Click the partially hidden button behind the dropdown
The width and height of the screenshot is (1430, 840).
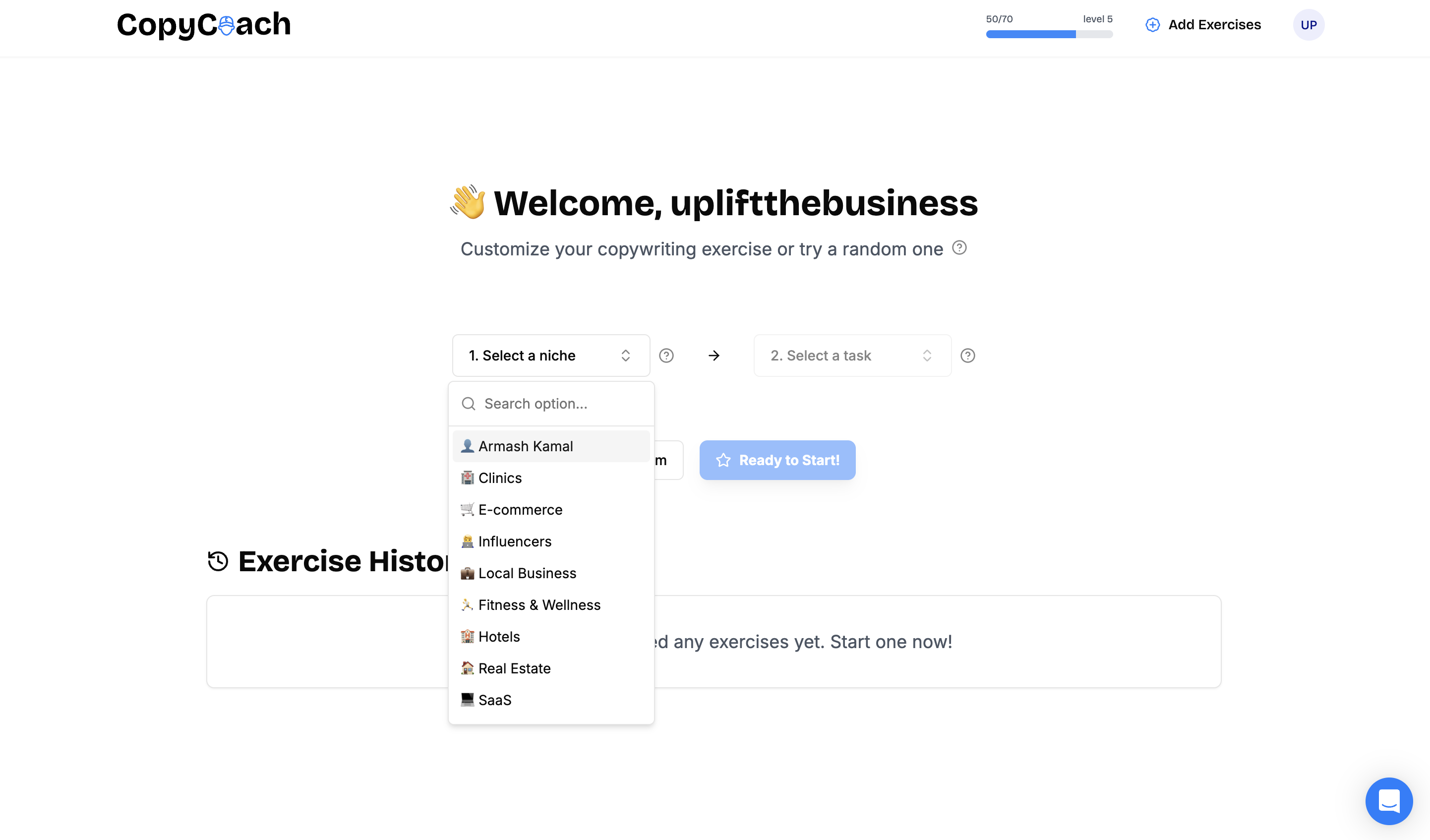pos(668,460)
